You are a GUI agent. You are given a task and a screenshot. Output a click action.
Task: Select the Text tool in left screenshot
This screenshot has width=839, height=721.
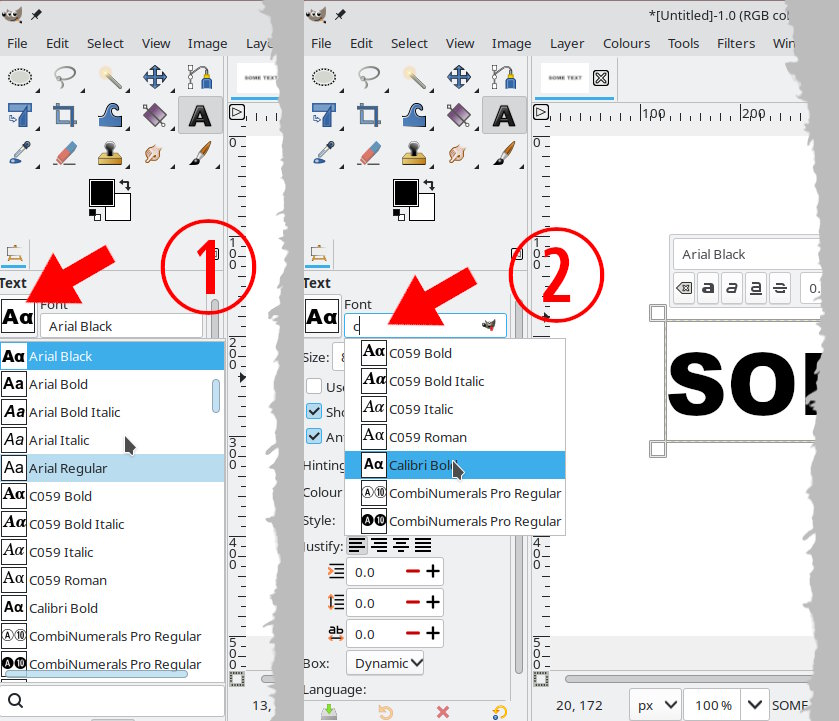[x=200, y=116]
